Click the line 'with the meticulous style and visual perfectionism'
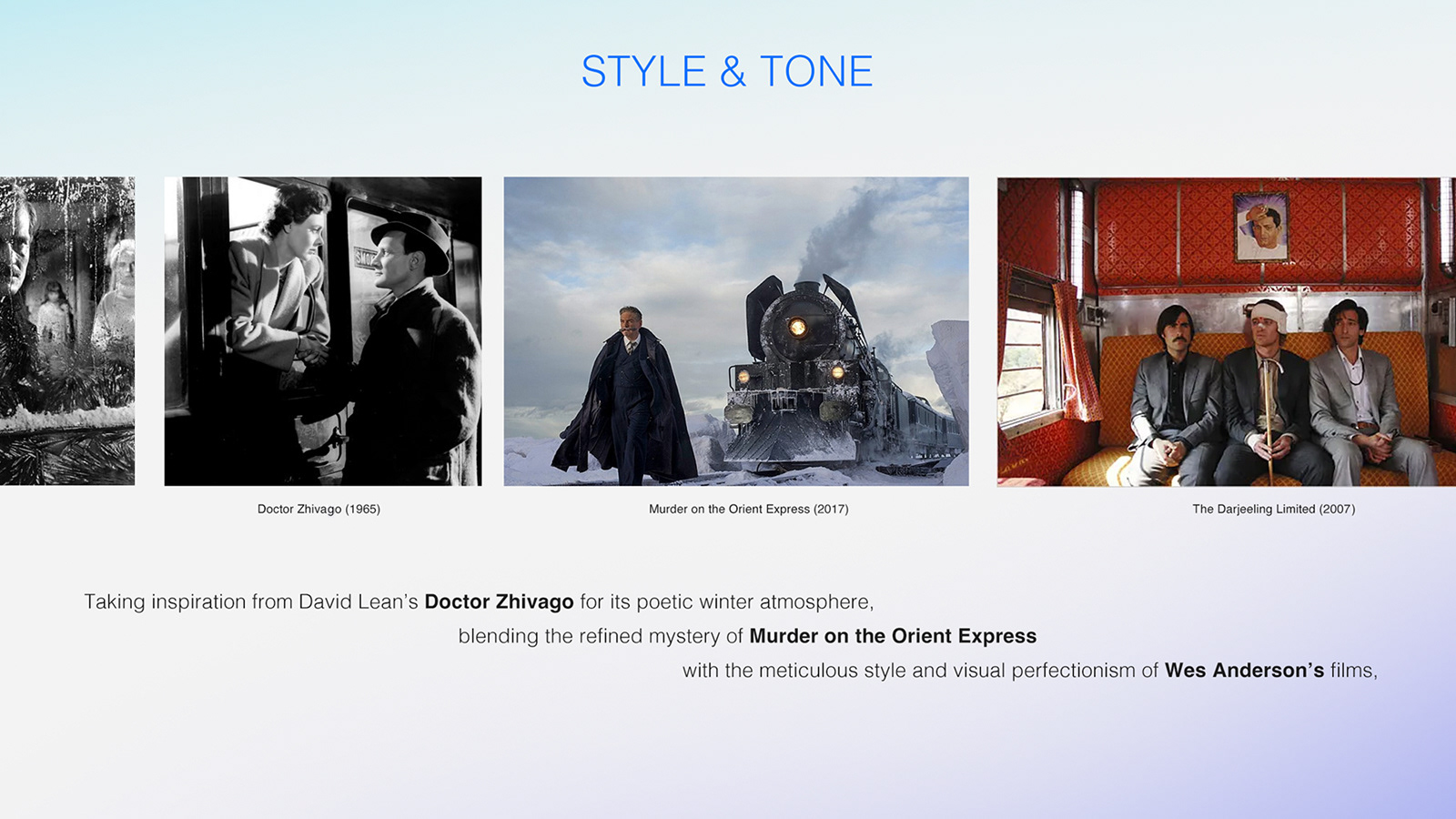1456x819 pixels. pos(1030,671)
